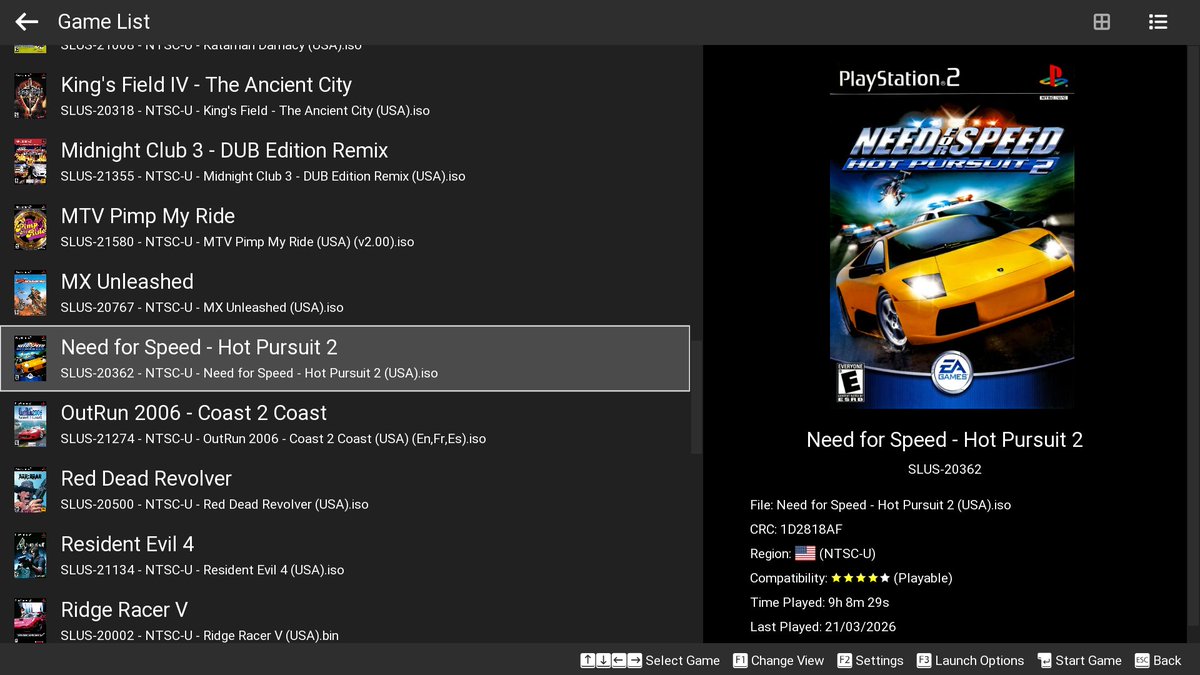
Task: Click compatibility star rating
Action: tap(860, 578)
